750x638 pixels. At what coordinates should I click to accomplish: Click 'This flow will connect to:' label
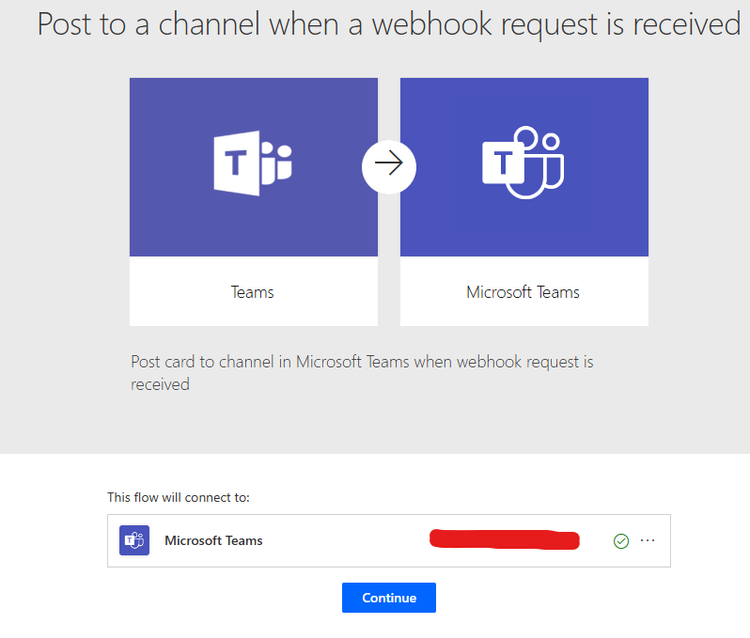coord(178,497)
